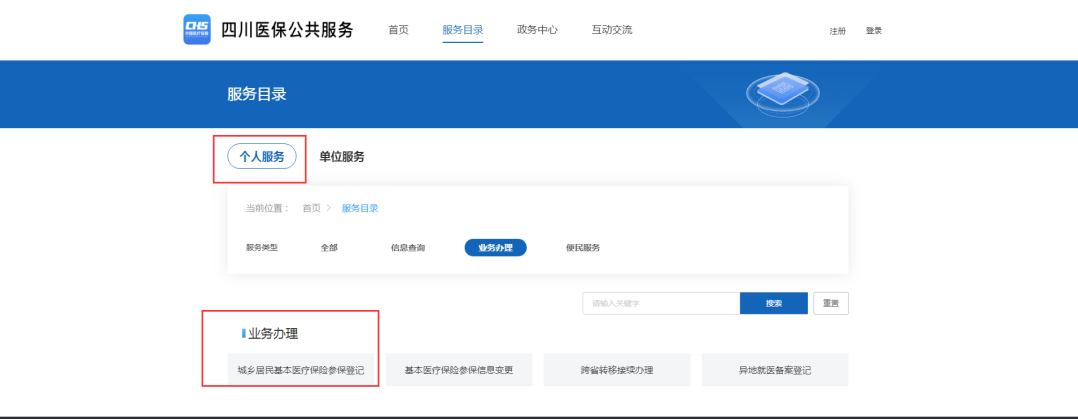
Task: Select the 服务目录 navigation tab
Action: 463,30
